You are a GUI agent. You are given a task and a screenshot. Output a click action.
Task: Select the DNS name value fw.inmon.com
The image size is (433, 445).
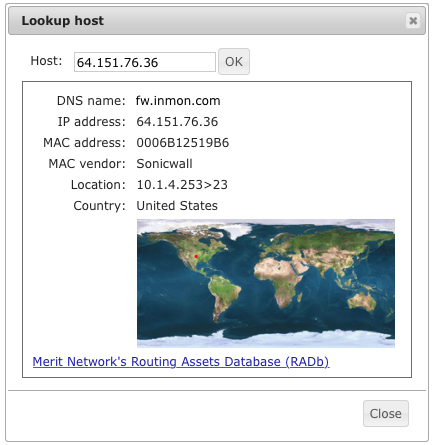pyautogui.click(x=178, y=101)
